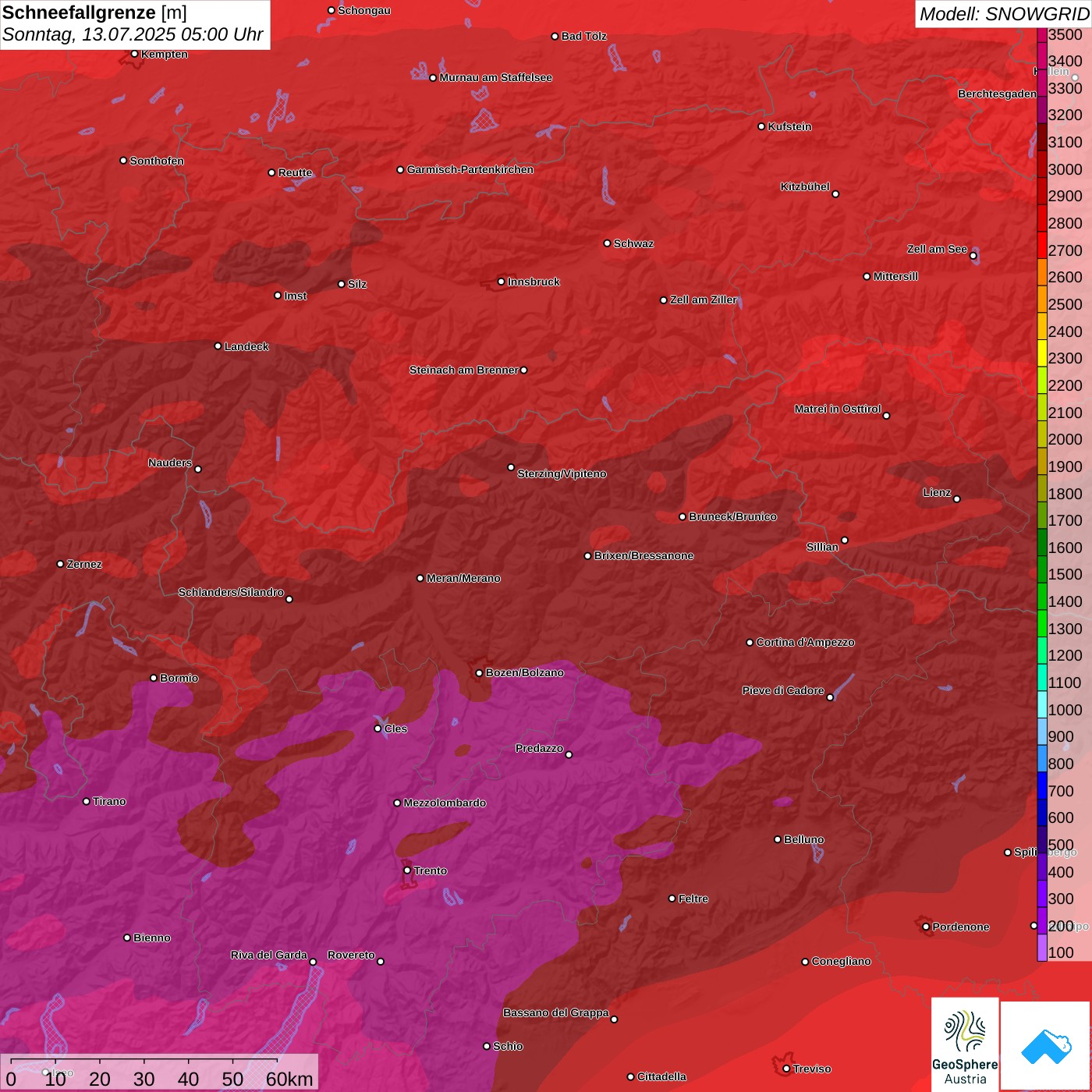Click the 'Cles' city label

[x=395, y=729]
